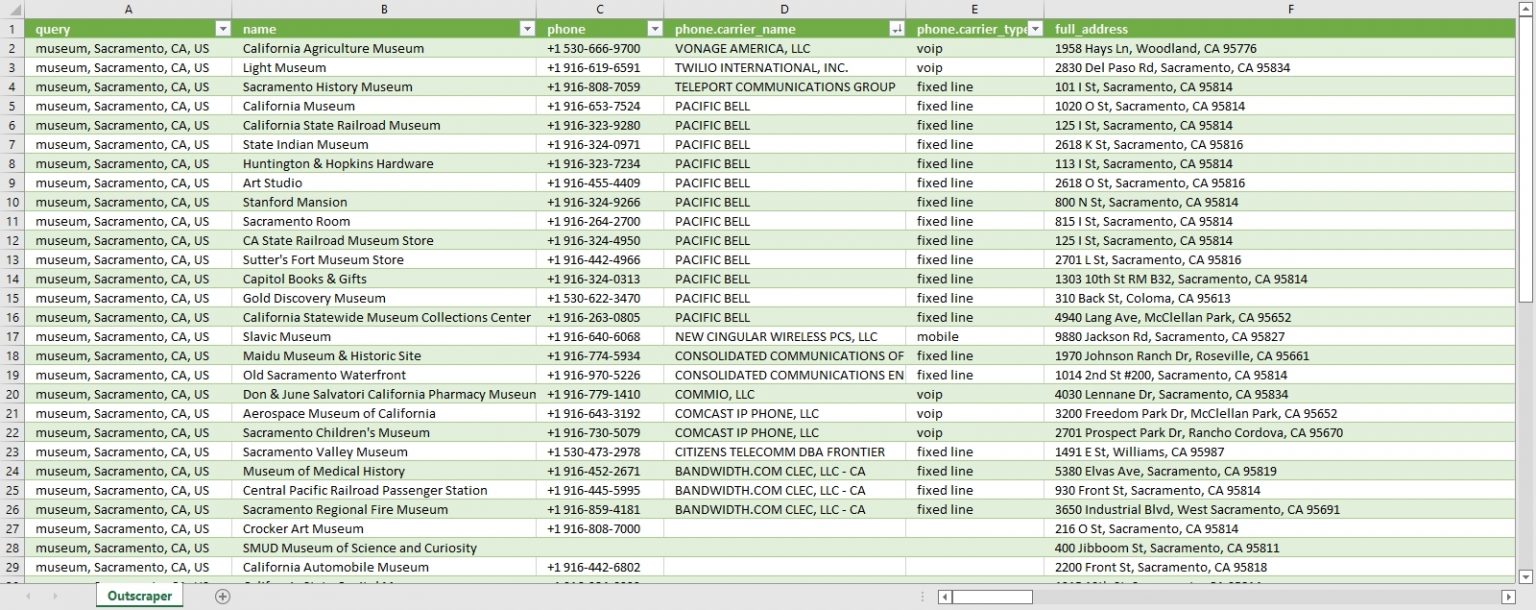
Task: Expand the phone.carrier_type filter dropdown
Action: tap(1035, 29)
